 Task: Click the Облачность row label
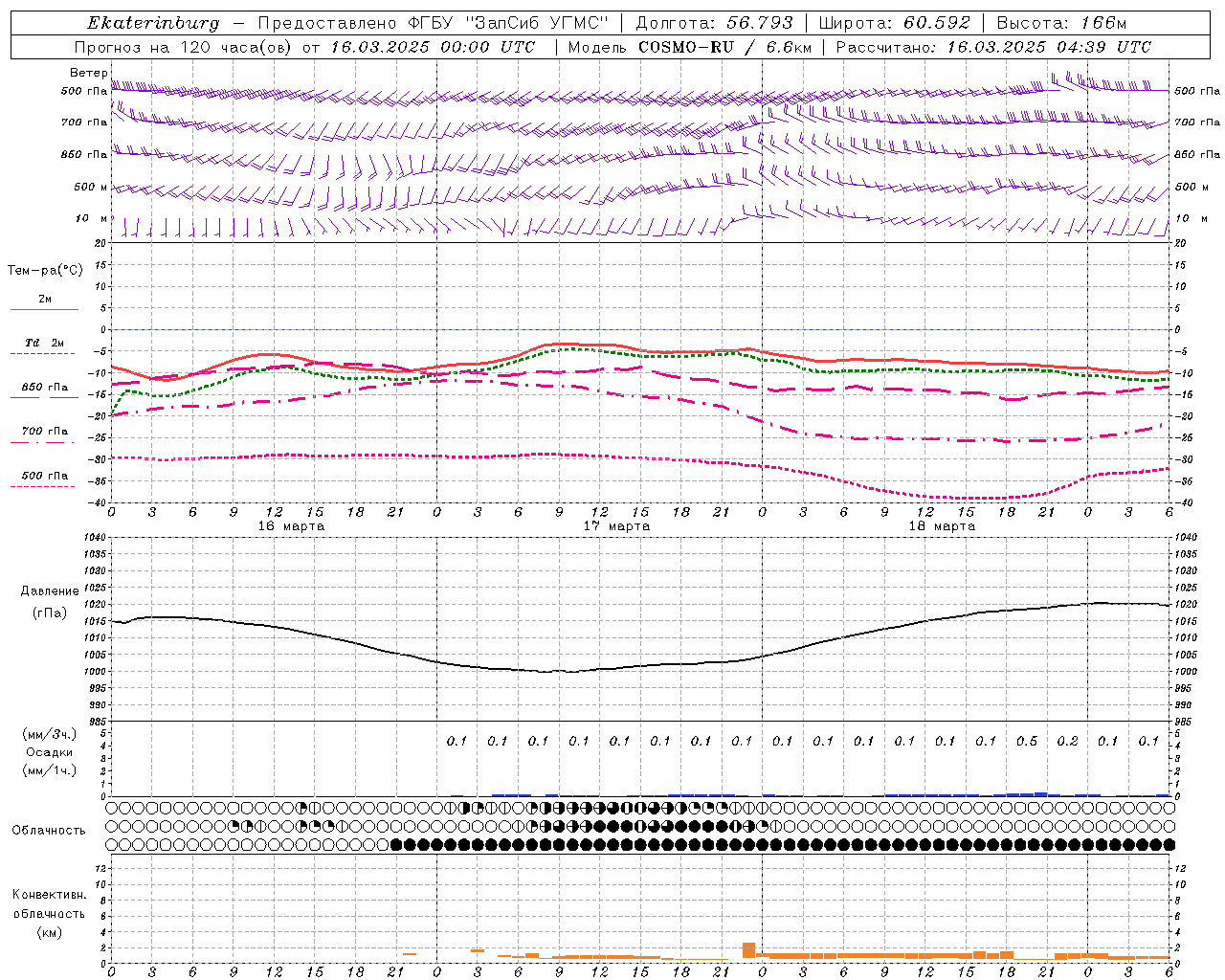49,830
